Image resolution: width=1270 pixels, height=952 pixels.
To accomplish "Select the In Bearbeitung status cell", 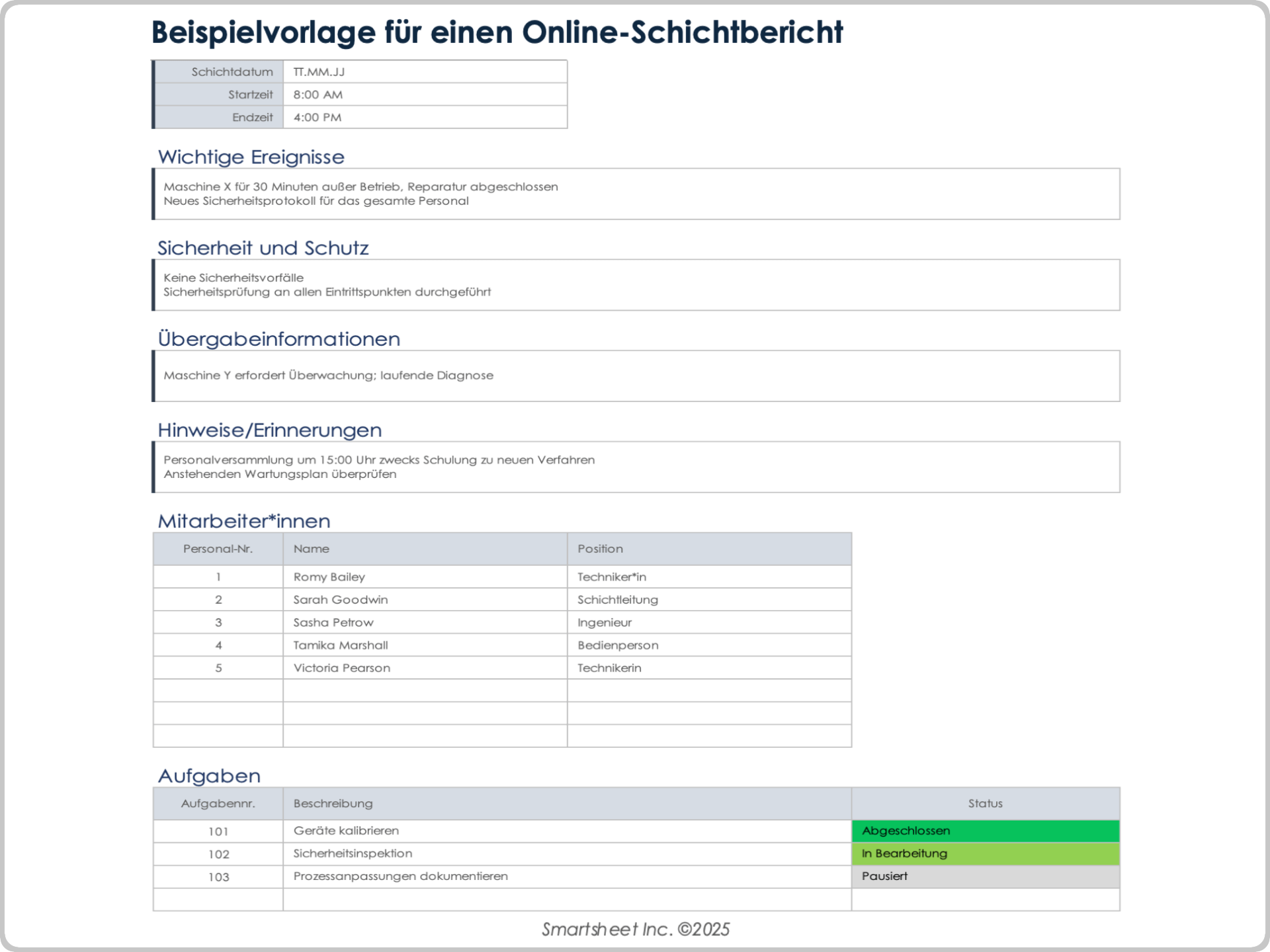I will (x=985, y=853).
